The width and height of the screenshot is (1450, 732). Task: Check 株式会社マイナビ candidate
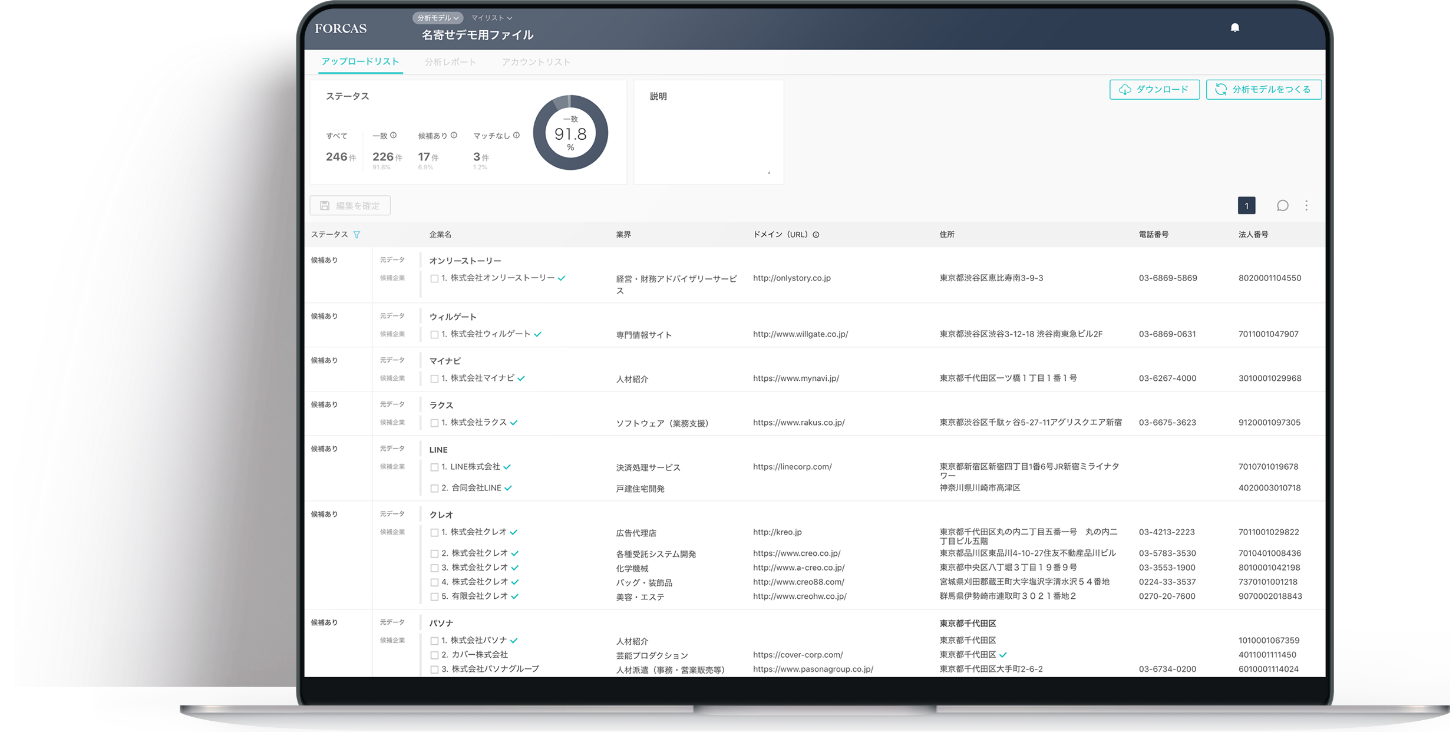[434, 379]
